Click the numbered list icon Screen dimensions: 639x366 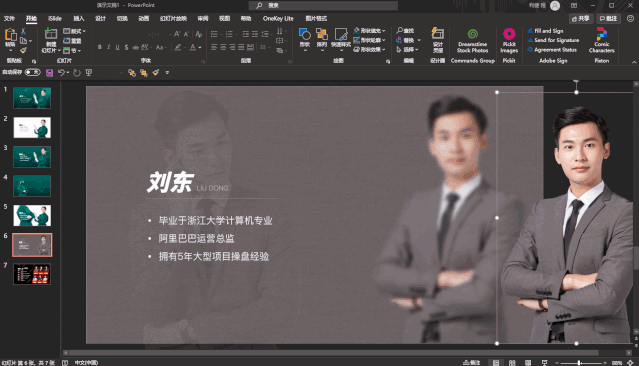click(229, 34)
